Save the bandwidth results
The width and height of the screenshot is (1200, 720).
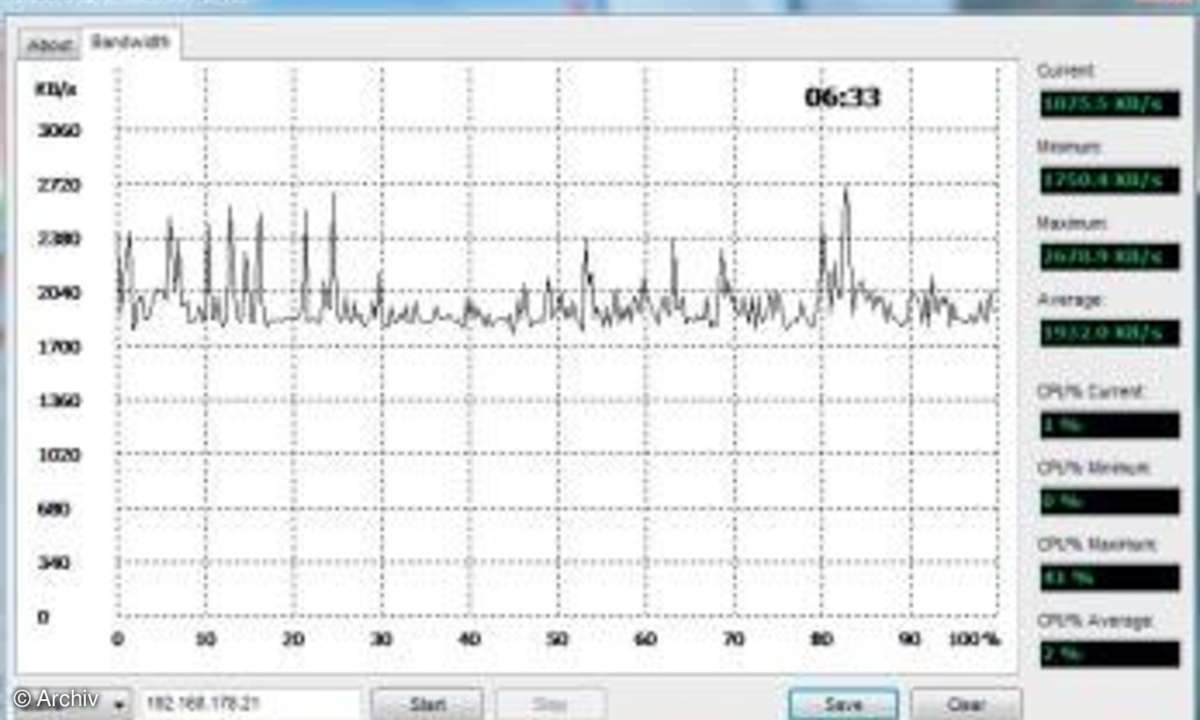843,703
